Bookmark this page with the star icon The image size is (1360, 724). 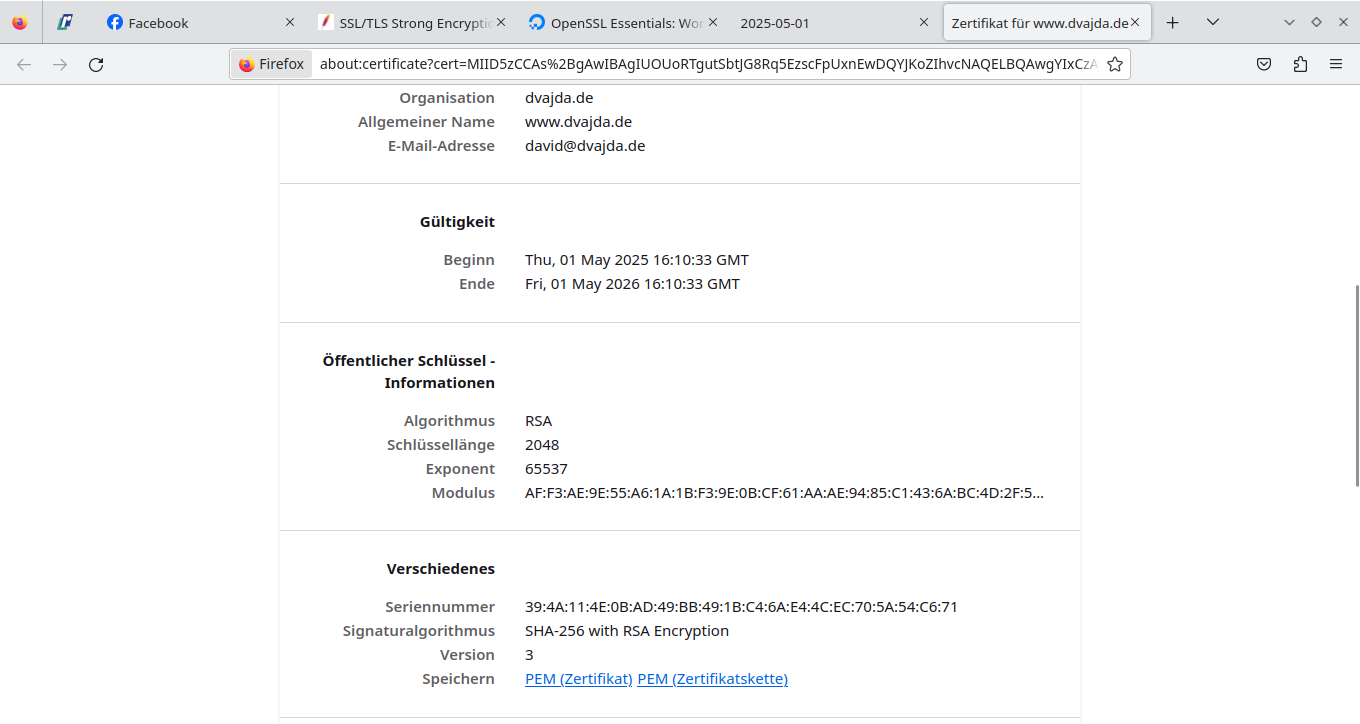(x=1115, y=64)
